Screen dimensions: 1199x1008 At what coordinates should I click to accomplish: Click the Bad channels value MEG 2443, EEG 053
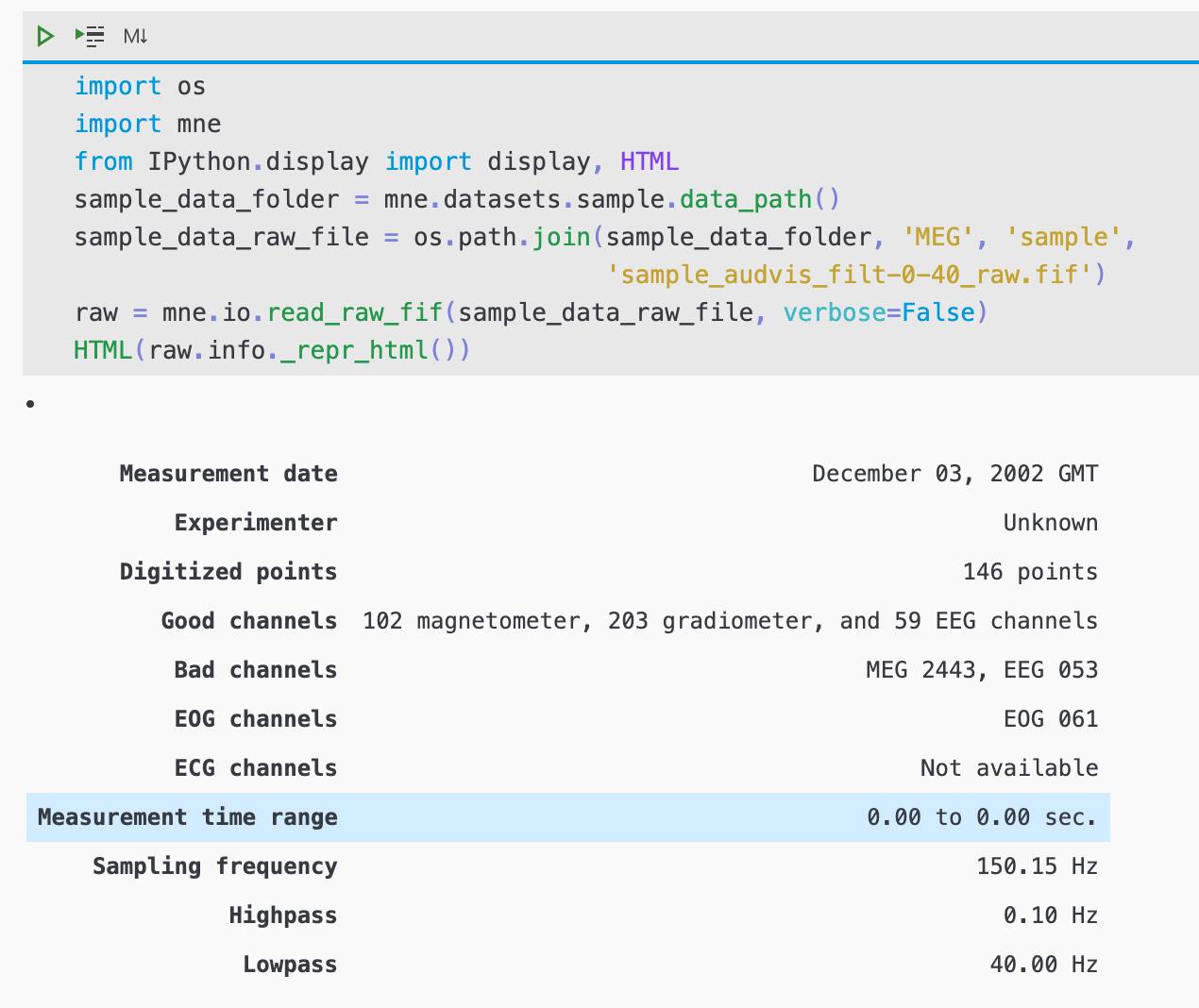point(982,670)
